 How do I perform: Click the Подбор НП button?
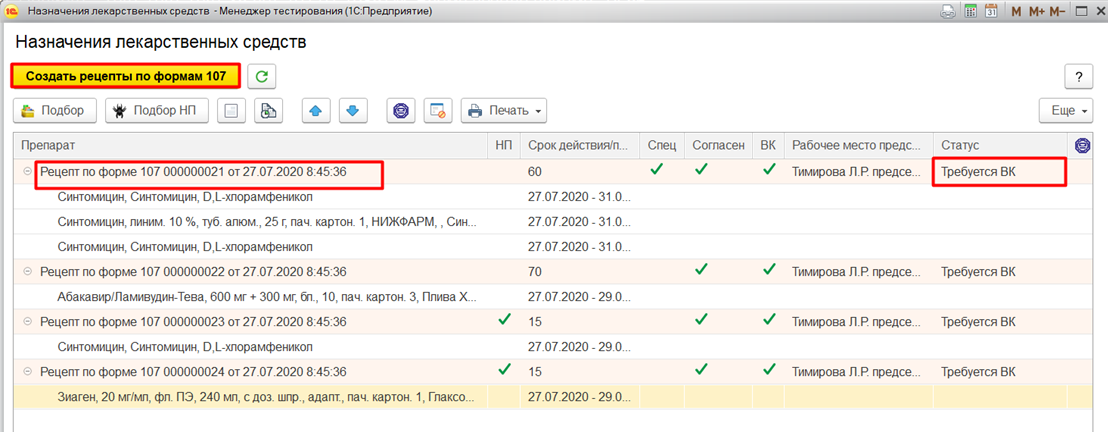pos(157,110)
